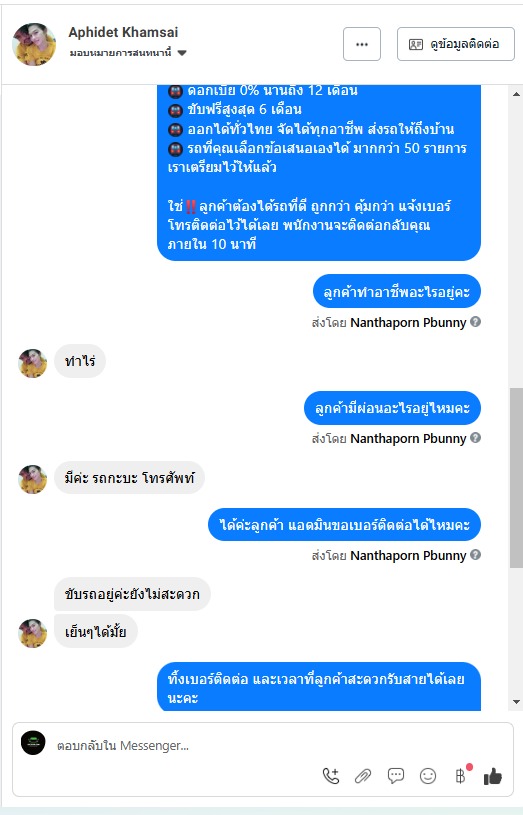Send a thumbs-up like

pyautogui.click(x=492, y=777)
